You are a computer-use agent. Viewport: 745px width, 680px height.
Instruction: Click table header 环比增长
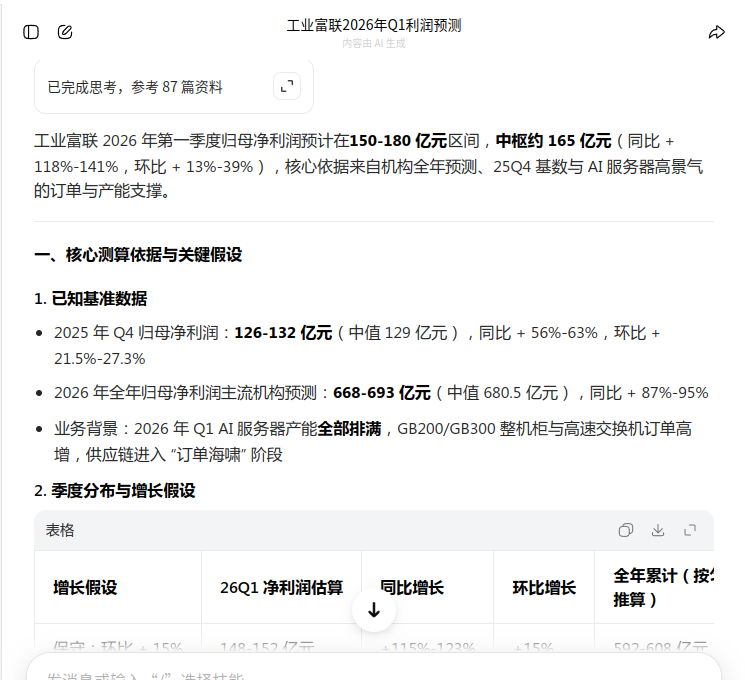(x=544, y=588)
